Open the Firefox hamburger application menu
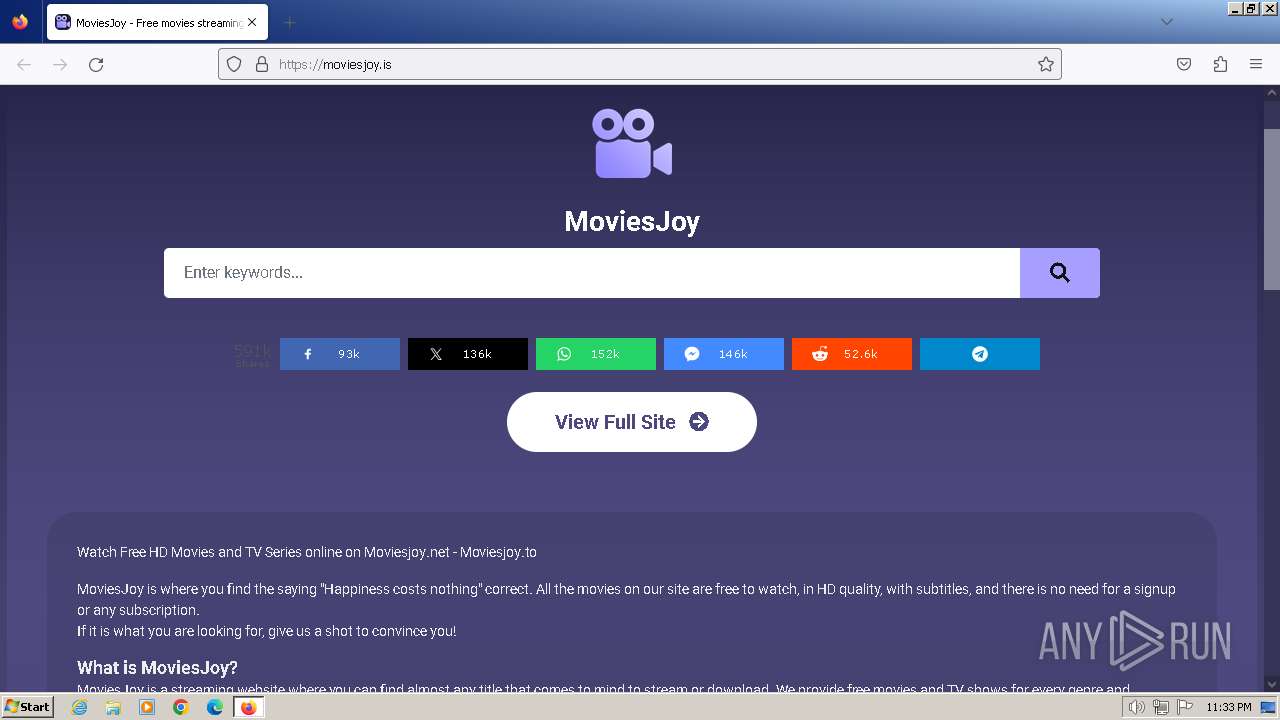The height and width of the screenshot is (720, 1280). 1256,64
